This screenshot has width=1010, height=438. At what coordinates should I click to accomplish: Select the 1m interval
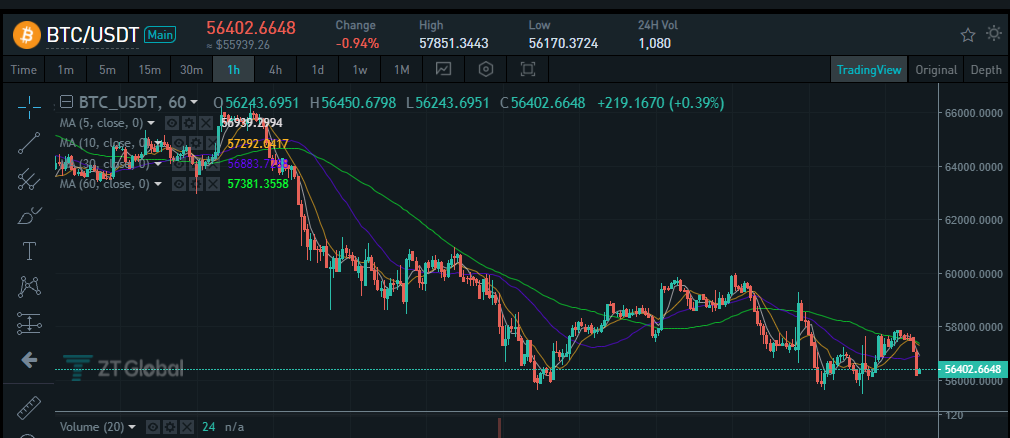coord(66,70)
